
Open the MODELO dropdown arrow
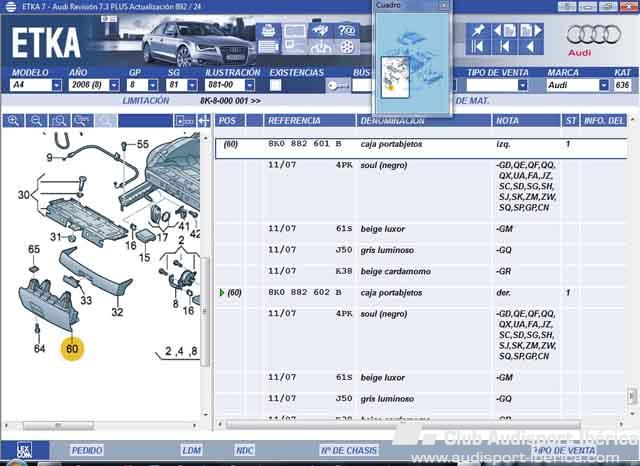(57, 85)
